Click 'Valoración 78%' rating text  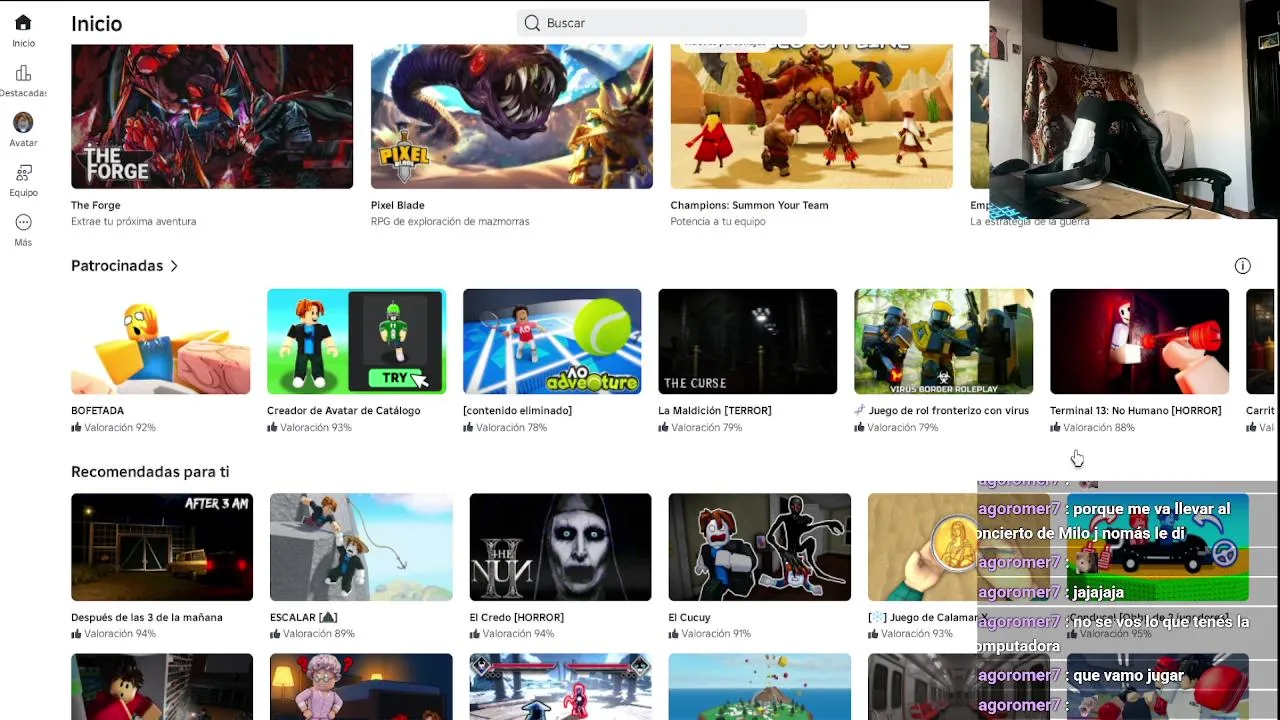pyautogui.click(x=511, y=428)
